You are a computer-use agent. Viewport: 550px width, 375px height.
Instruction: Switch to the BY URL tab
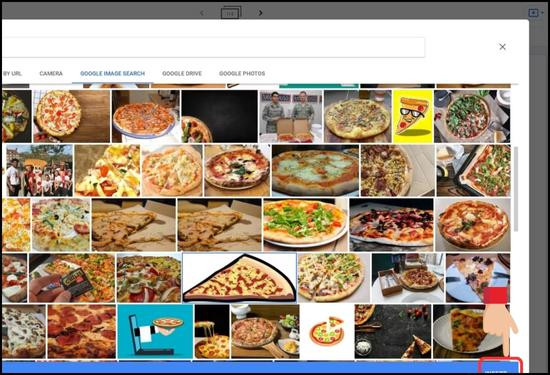click(x=12, y=73)
